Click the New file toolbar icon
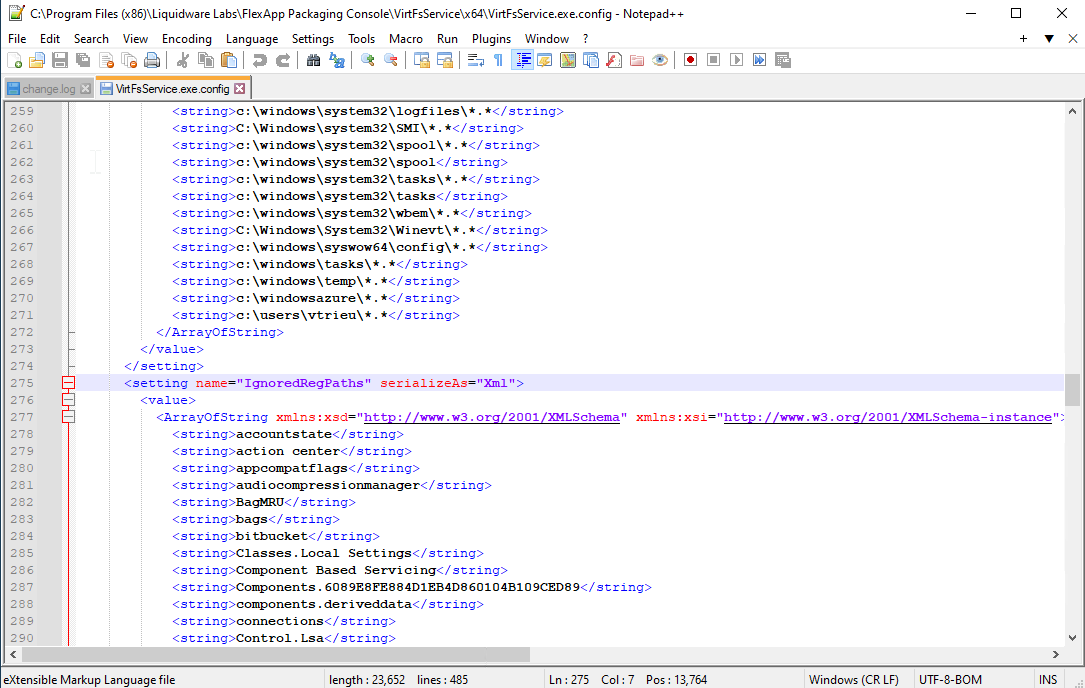 coord(14,60)
